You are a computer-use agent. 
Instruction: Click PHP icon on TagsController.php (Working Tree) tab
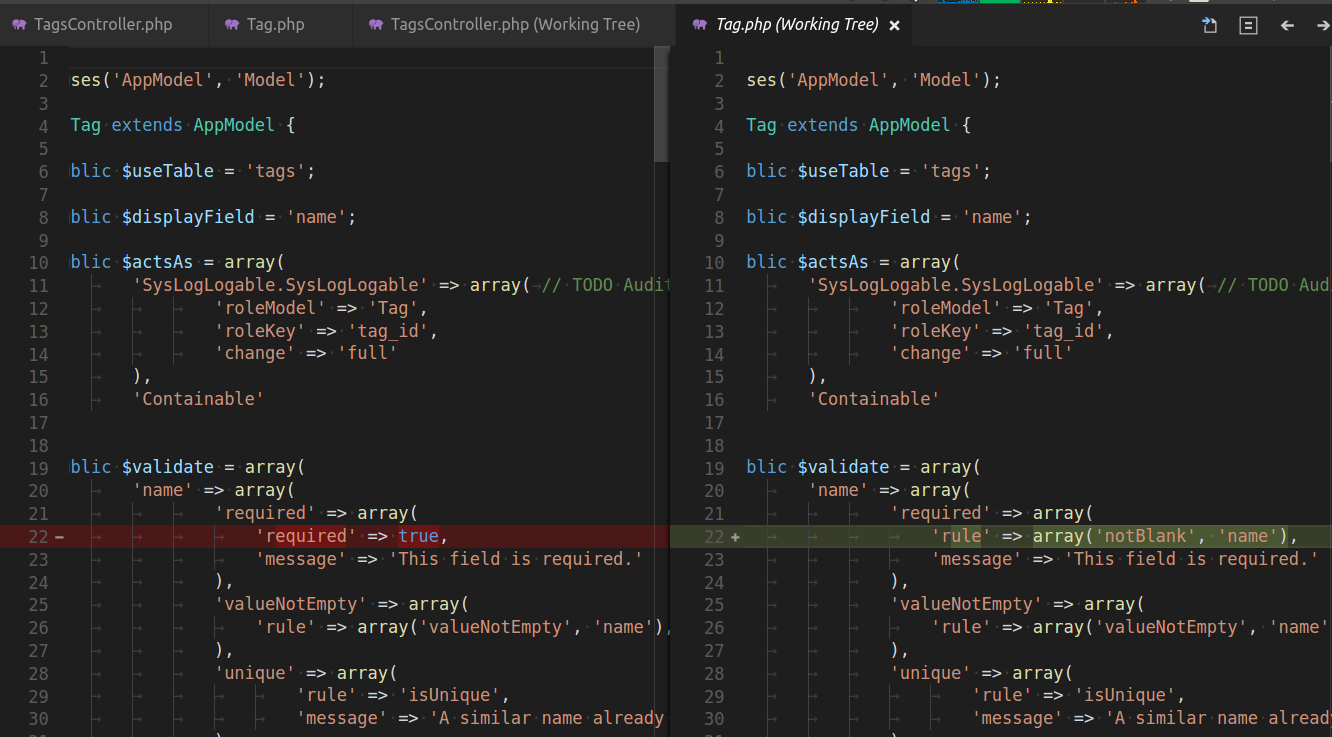click(376, 25)
